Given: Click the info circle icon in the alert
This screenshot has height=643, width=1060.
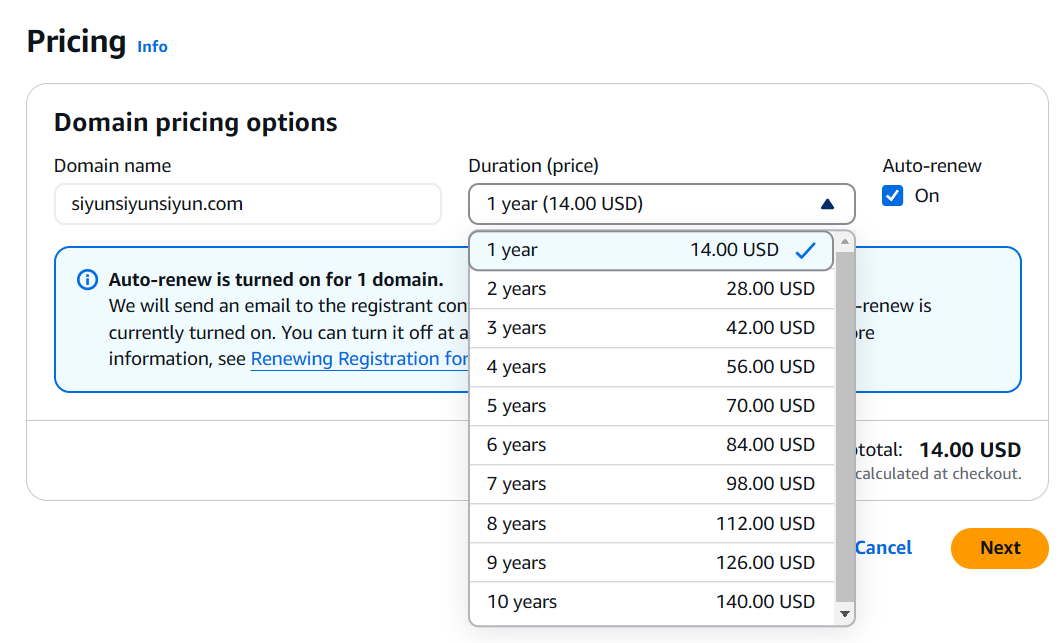Looking at the screenshot, I should pos(88,280).
